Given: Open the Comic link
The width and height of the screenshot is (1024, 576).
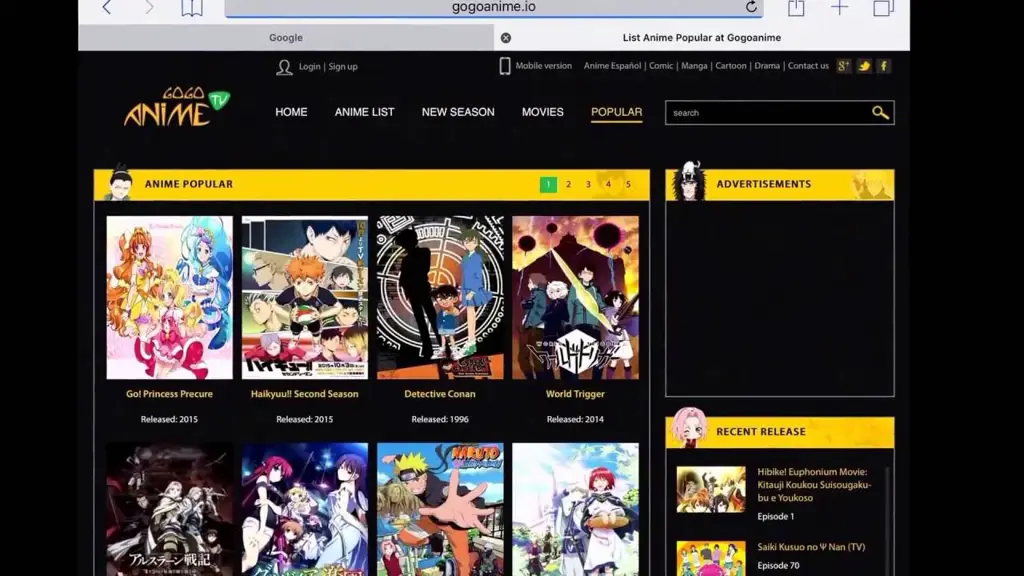Looking at the screenshot, I should click(661, 66).
